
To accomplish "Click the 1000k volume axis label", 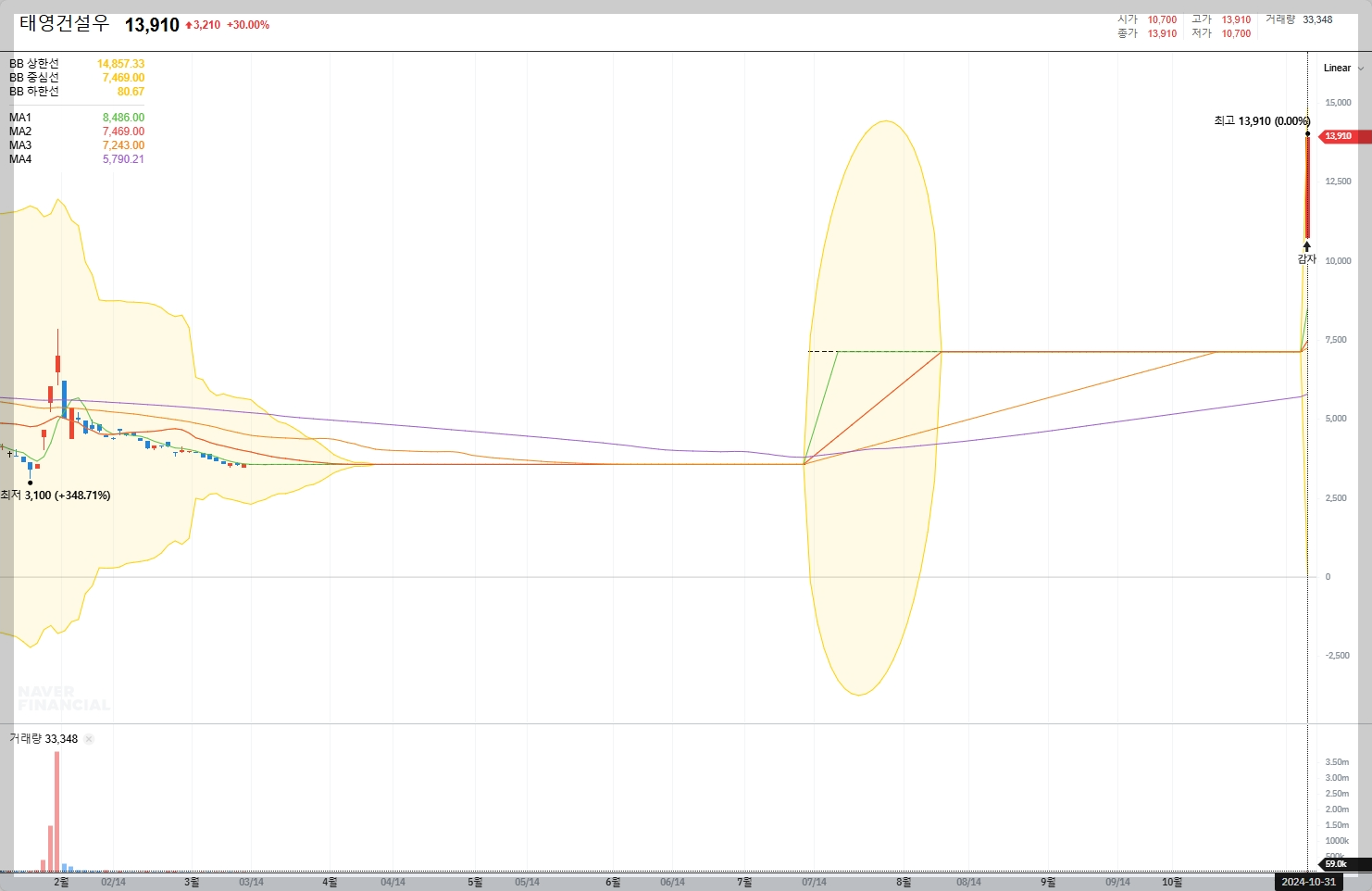I will tap(1337, 841).
